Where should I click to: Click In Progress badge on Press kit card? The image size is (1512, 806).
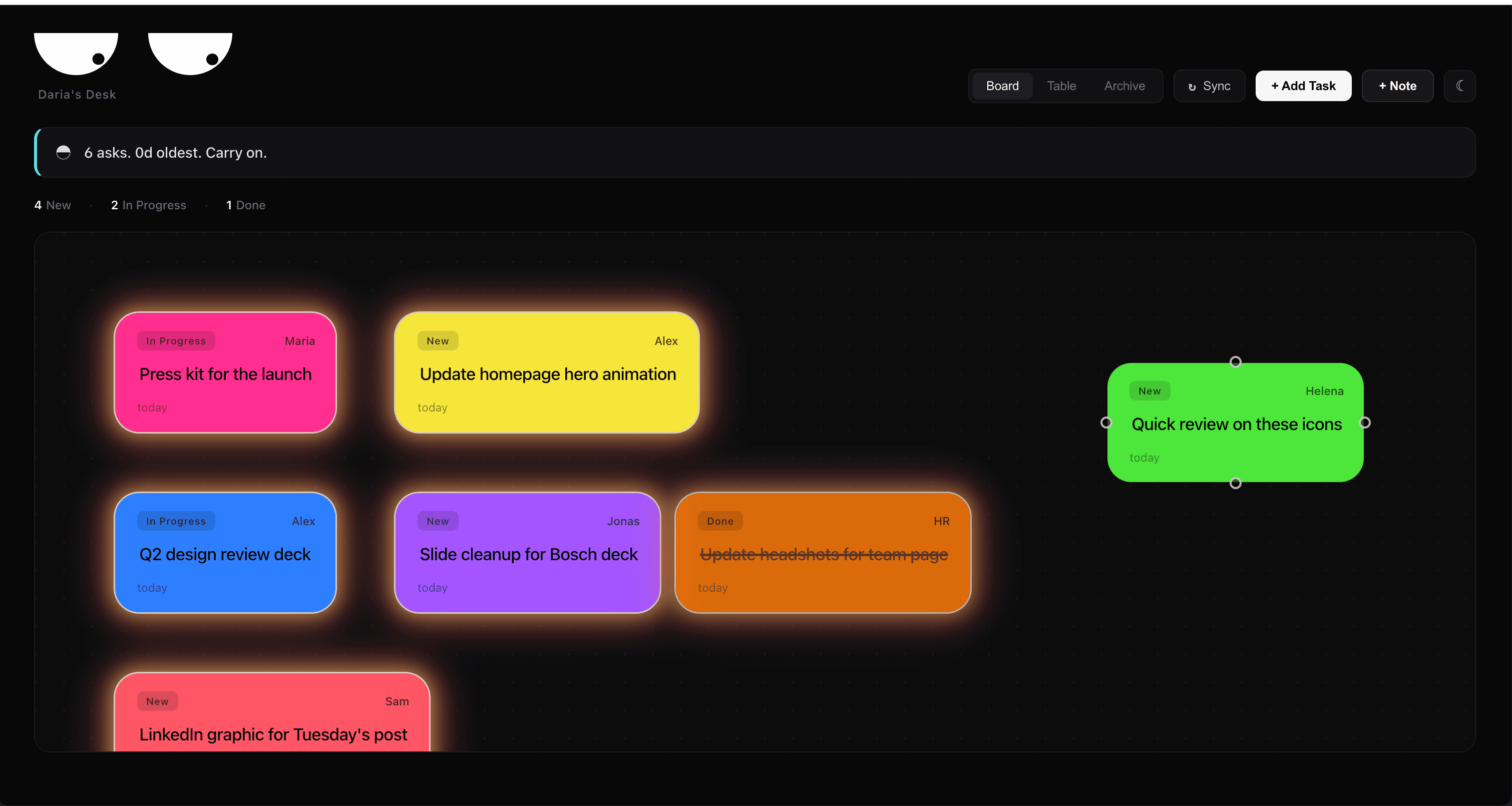(176, 341)
